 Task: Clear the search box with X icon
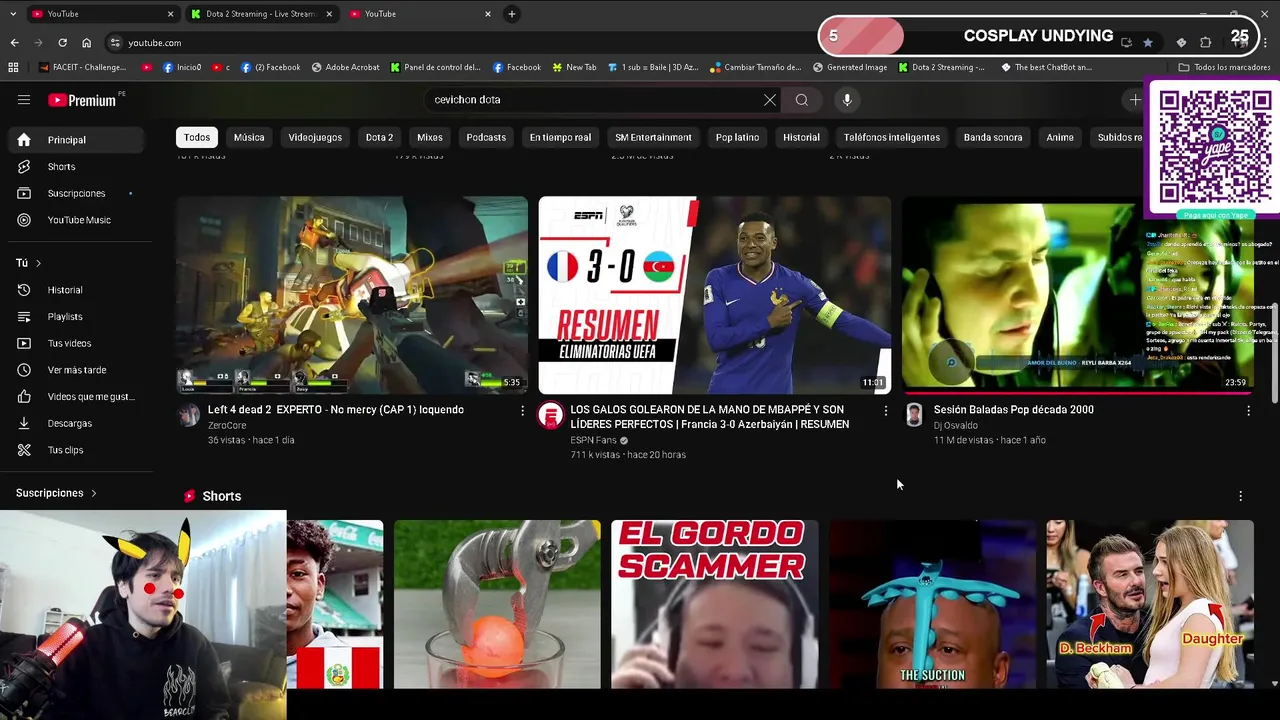[x=769, y=100]
